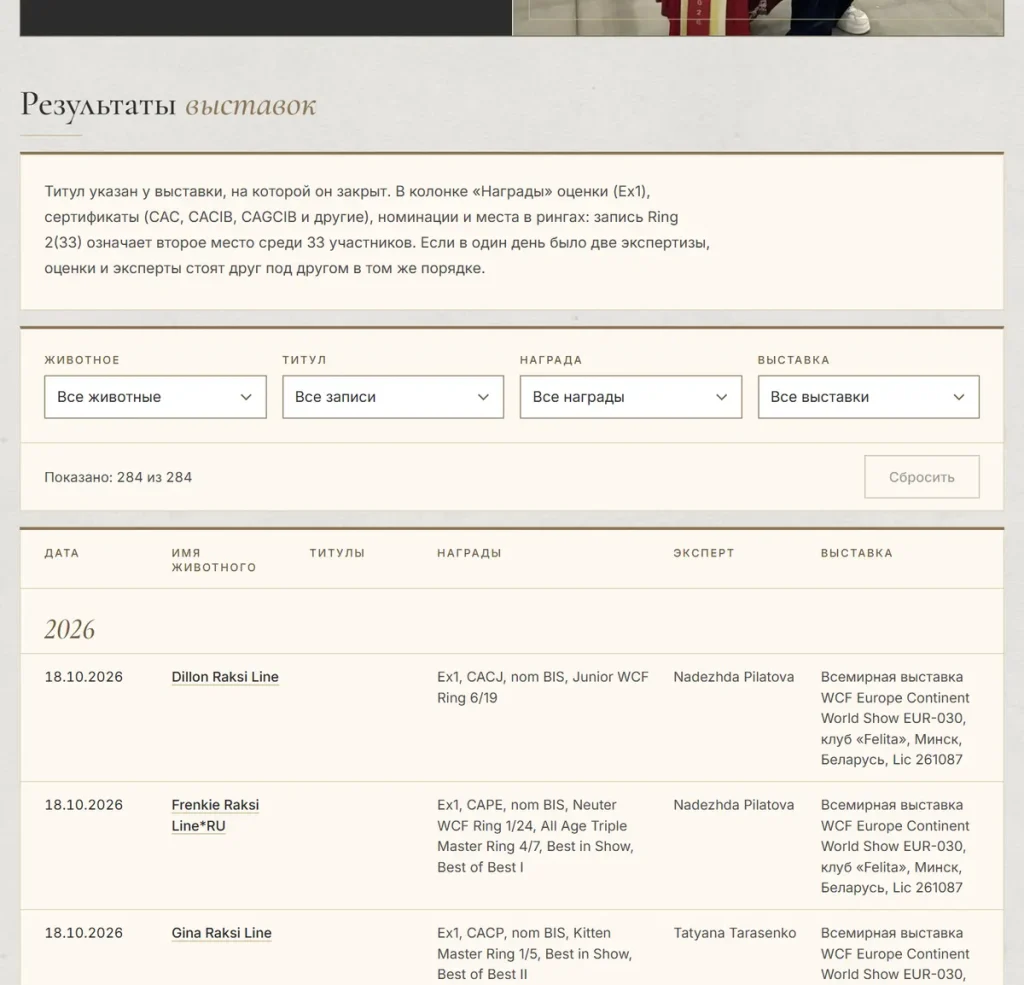Screen dimensions: 1024x985
Task: Click expert Nadezhda Pilatova in Dillon's row
Action: pyautogui.click(x=733, y=677)
